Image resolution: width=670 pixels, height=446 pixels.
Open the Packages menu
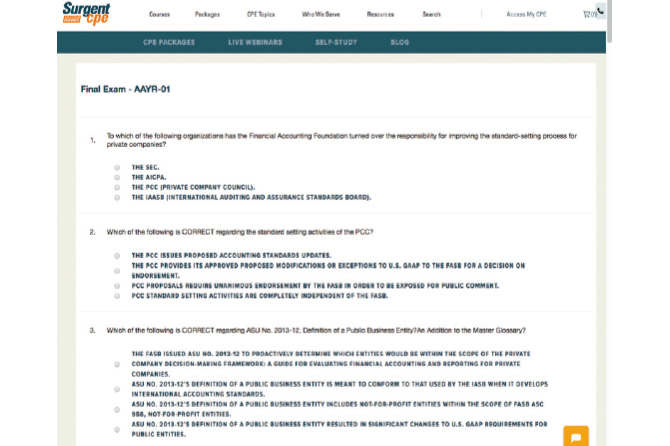(x=207, y=15)
